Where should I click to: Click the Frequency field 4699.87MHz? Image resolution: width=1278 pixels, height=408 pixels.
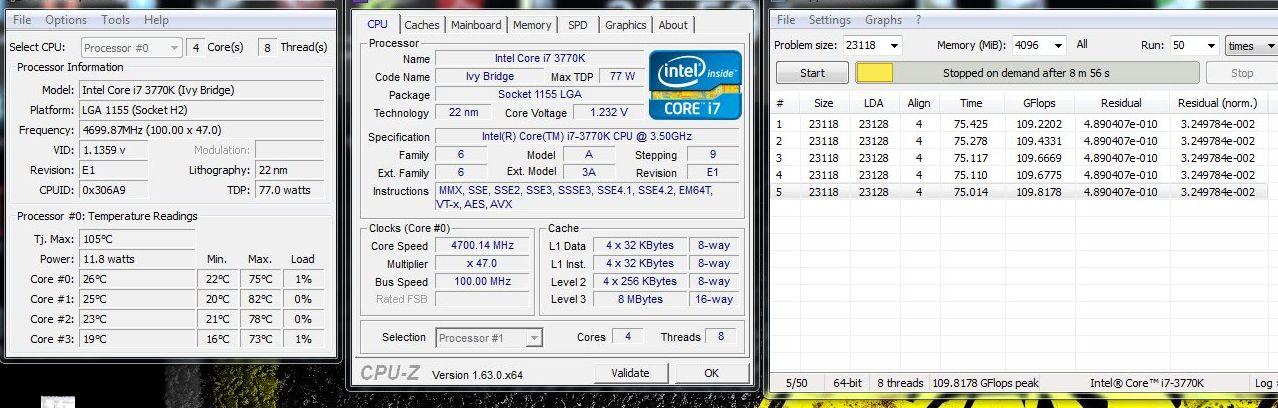(201, 130)
